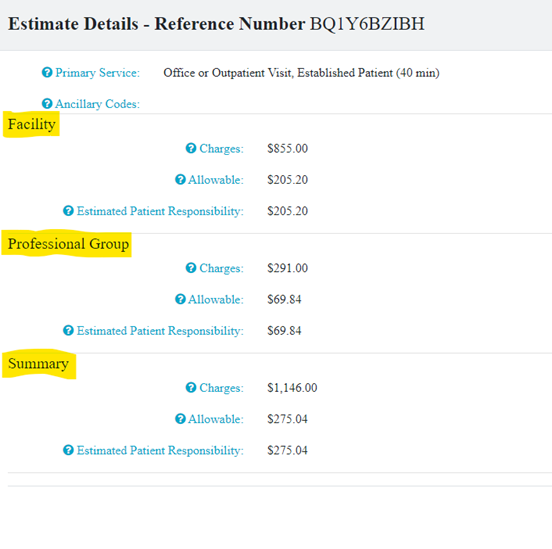Click the reference number BQ1Y6BZIBH
The width and height of the screenshot is (552, 549).
tap(367, 24)
